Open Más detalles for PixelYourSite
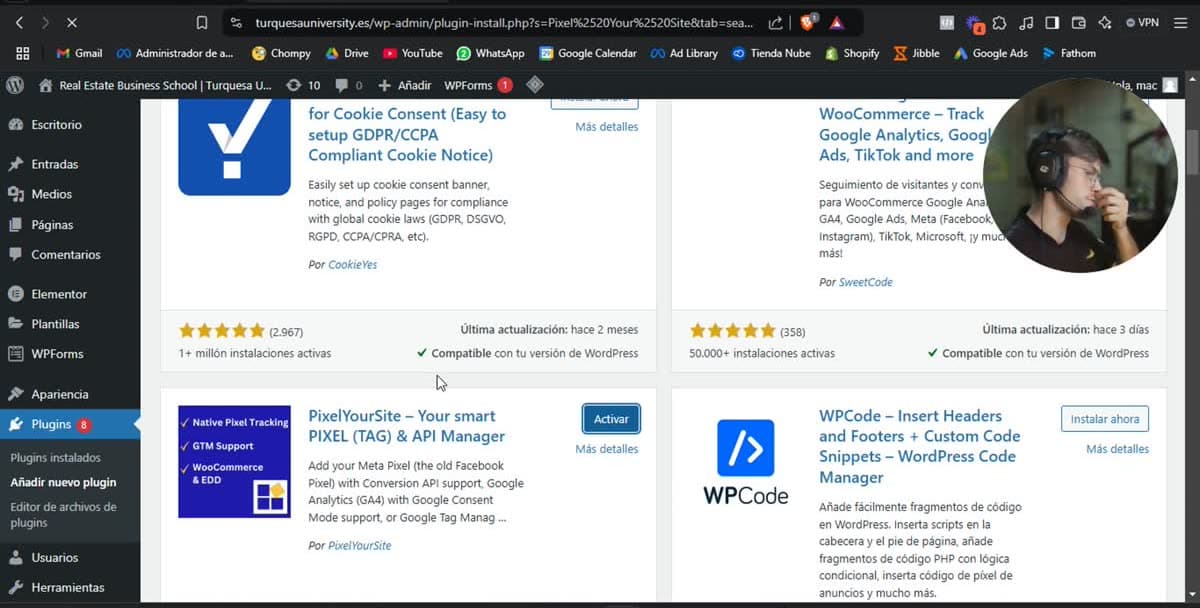Image resolution: width=1200 pixels, height=608 pixels. coord(607,449)
